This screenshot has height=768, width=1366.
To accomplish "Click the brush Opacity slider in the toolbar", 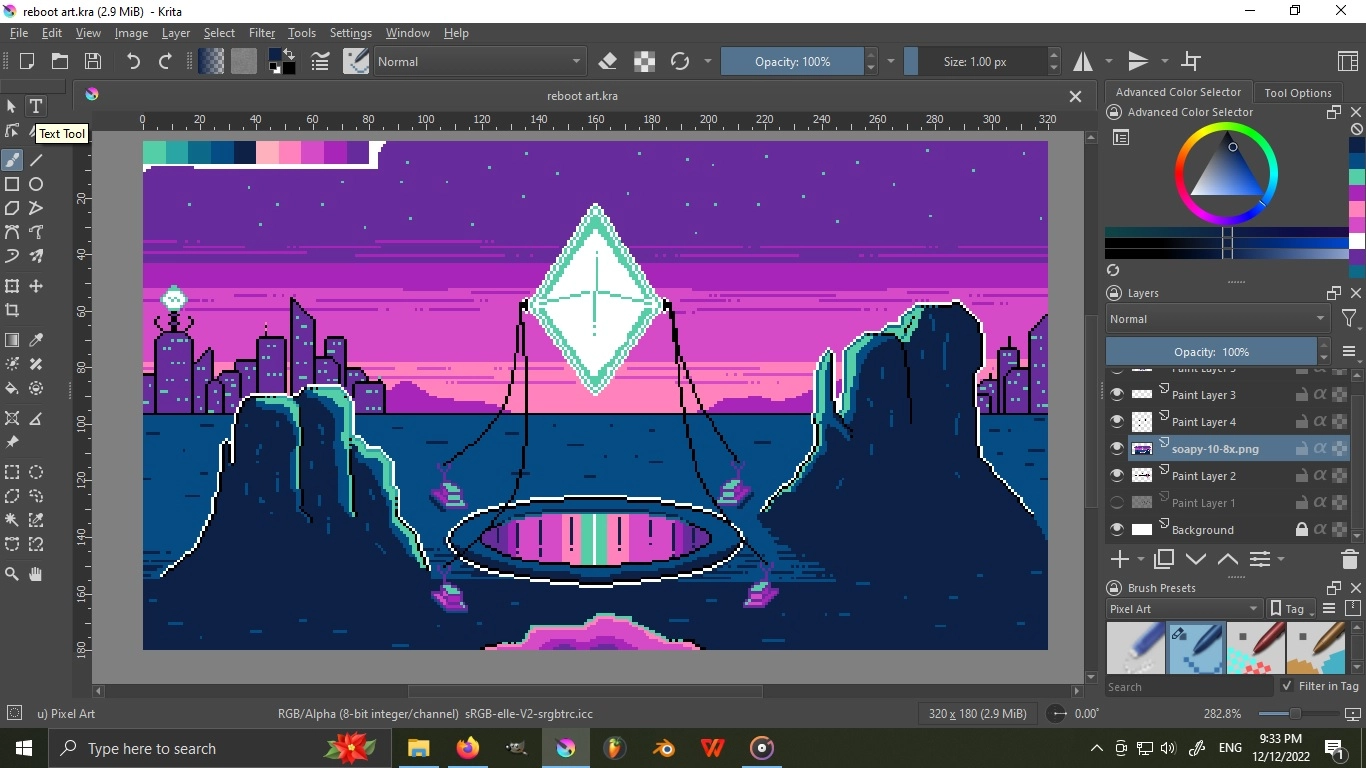I will coord(792,62).
